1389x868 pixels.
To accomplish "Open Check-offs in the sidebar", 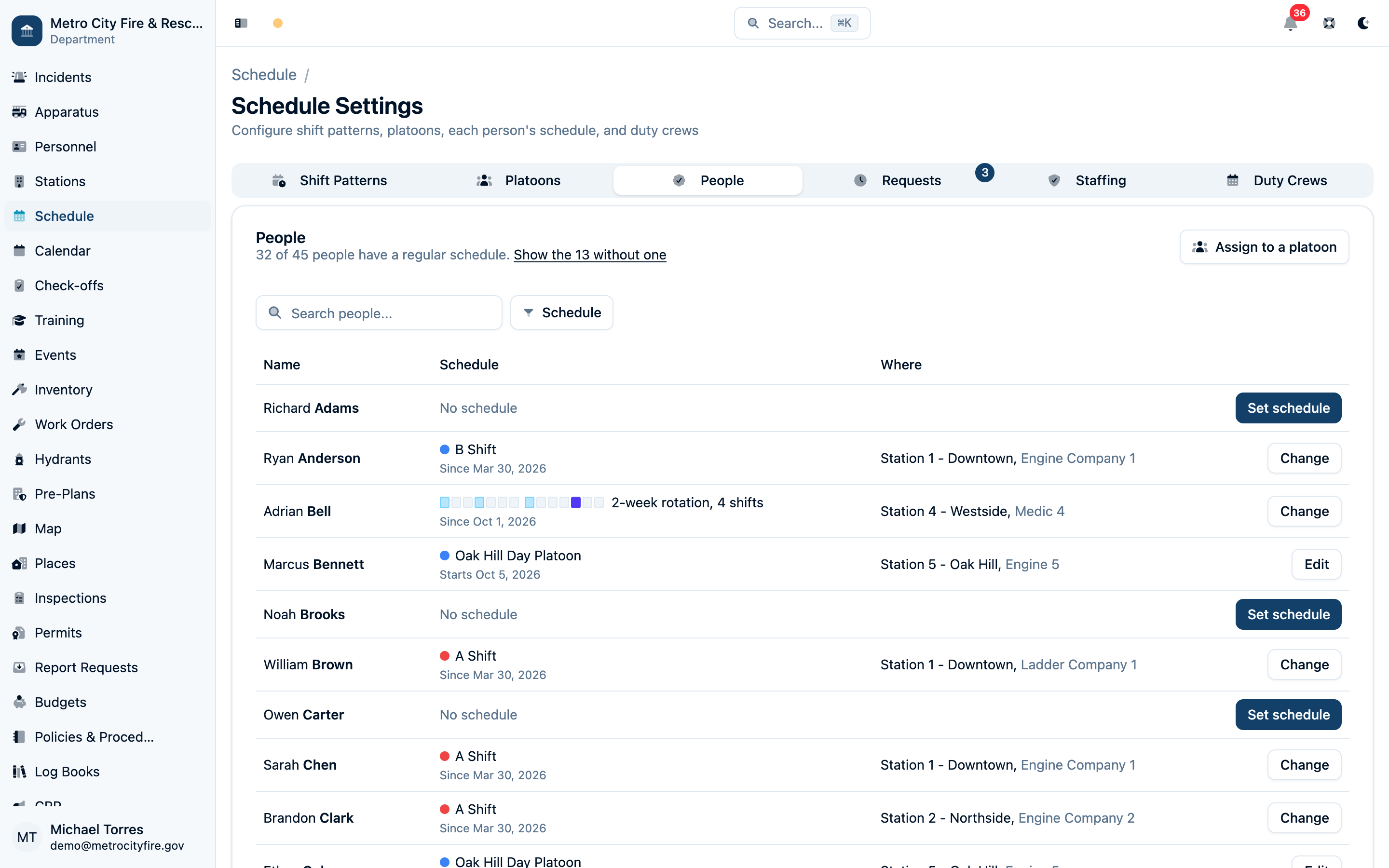I will click(x=108, y=285).
